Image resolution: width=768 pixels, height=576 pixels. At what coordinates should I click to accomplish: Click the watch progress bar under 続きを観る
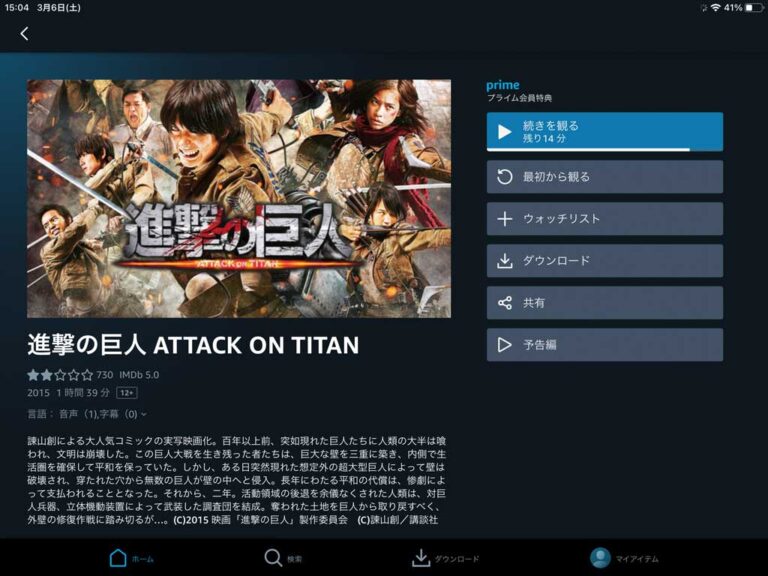(605, 150)
